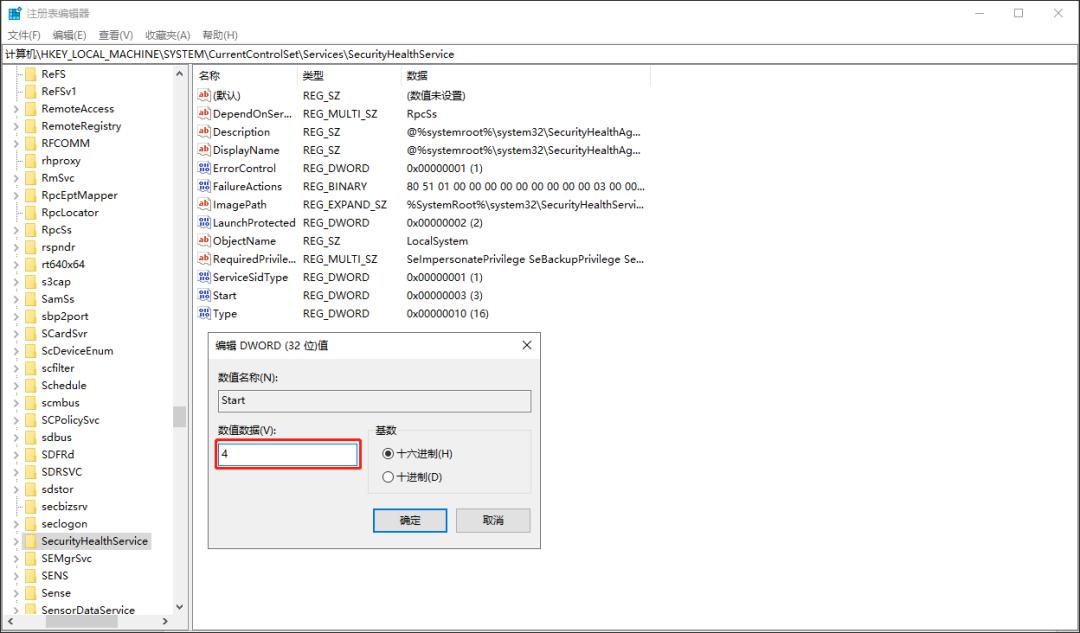The image size is (1080, 633).
Task: Open the 编辑(E) menu
Action: click(x=68, y=35)
